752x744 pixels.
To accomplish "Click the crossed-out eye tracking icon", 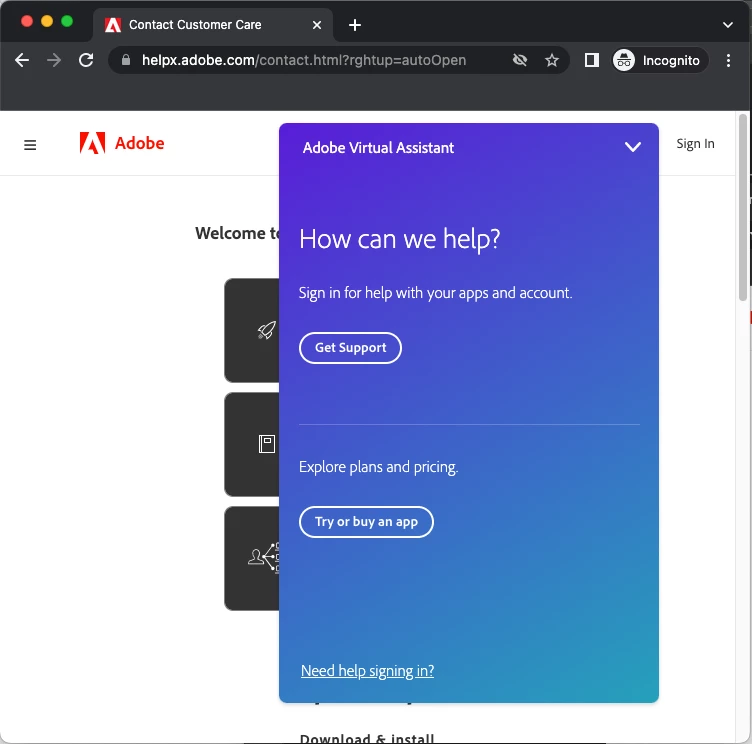I will click(520, 60).
